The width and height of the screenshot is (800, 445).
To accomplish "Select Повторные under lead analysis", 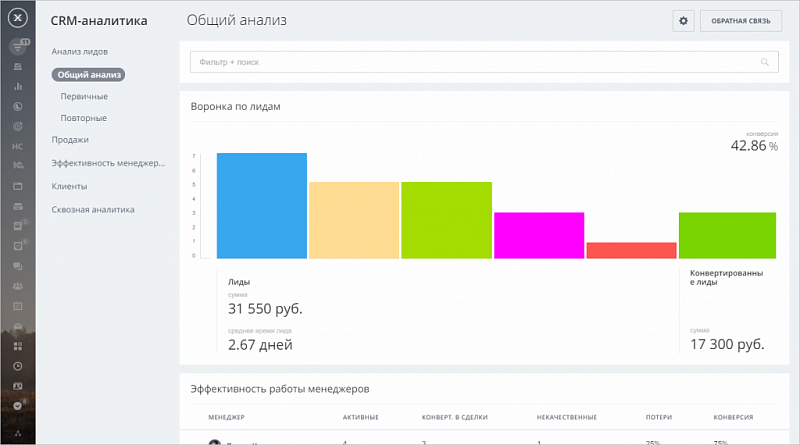I will click(x=83, y=118).
